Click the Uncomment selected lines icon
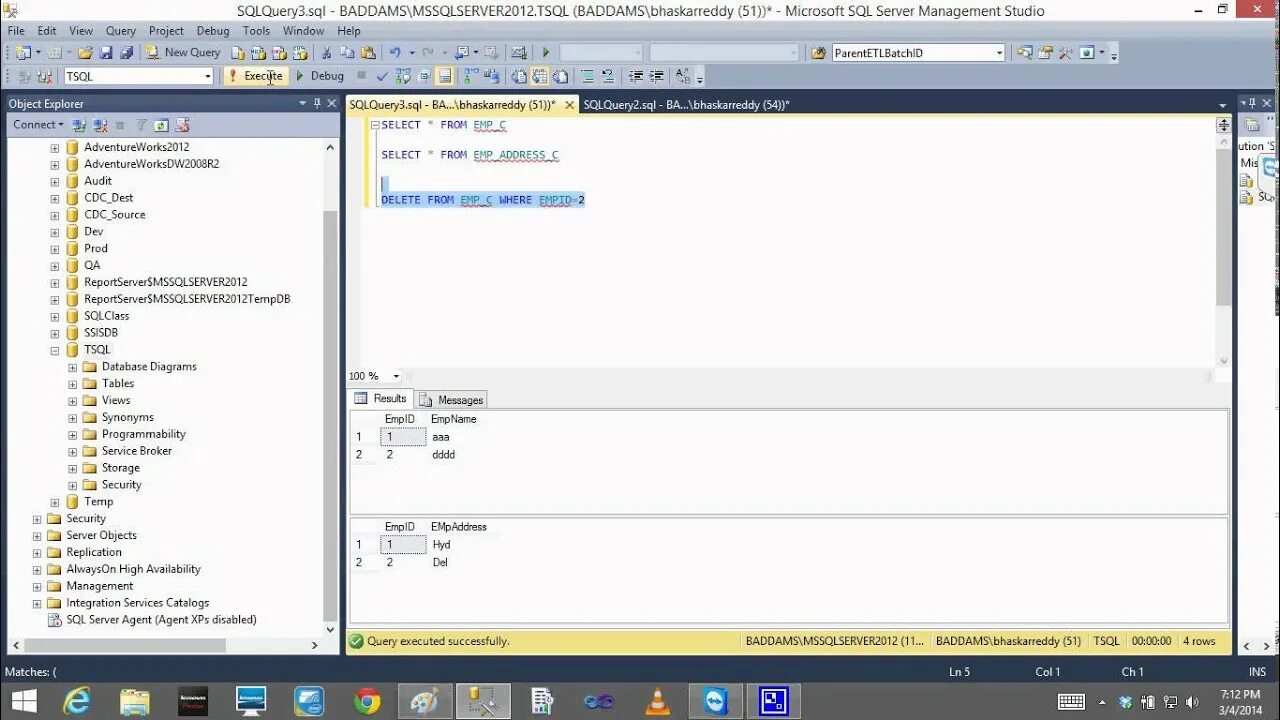Viewport: 1280px width, 720px height. 607,76
